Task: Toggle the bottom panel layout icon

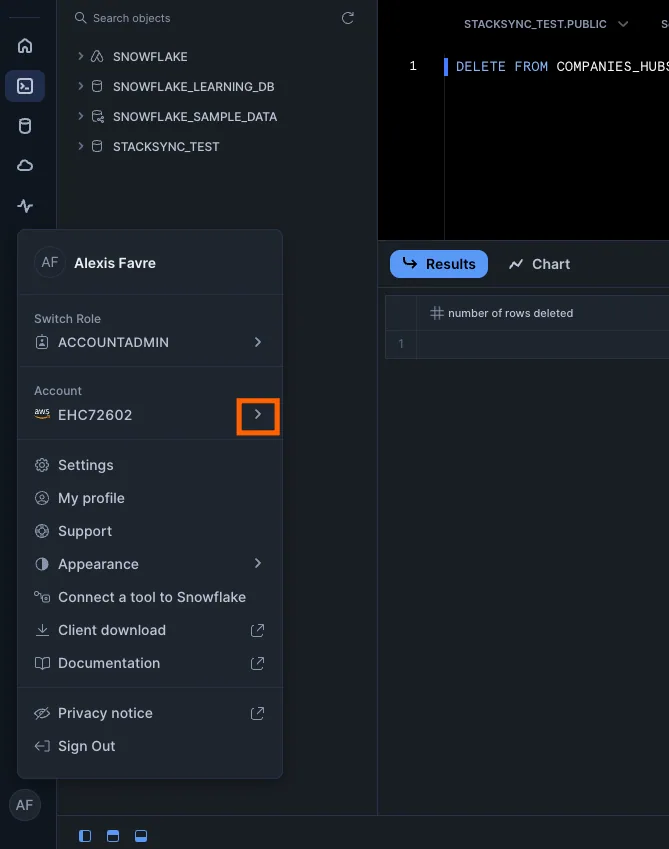Action: (141, 835)
